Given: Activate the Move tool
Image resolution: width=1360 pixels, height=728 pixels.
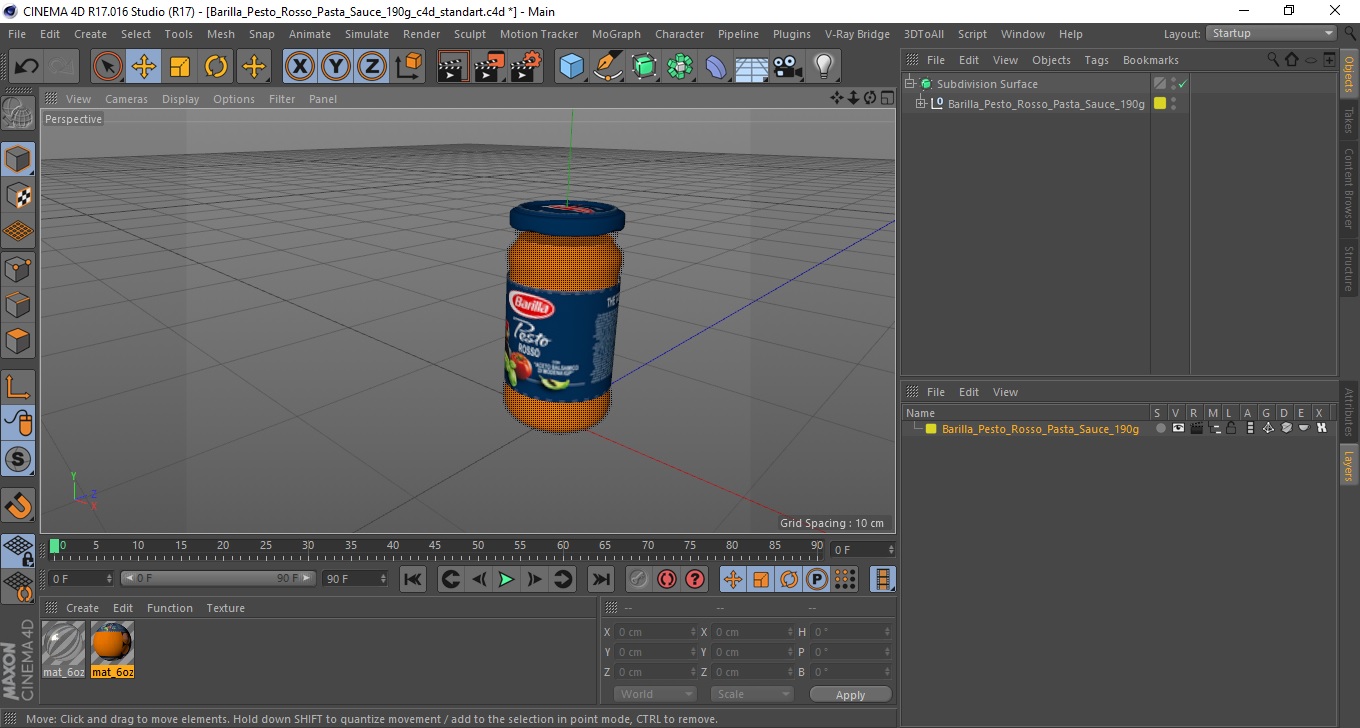Looking at the screenshot, I should (144, 67).
